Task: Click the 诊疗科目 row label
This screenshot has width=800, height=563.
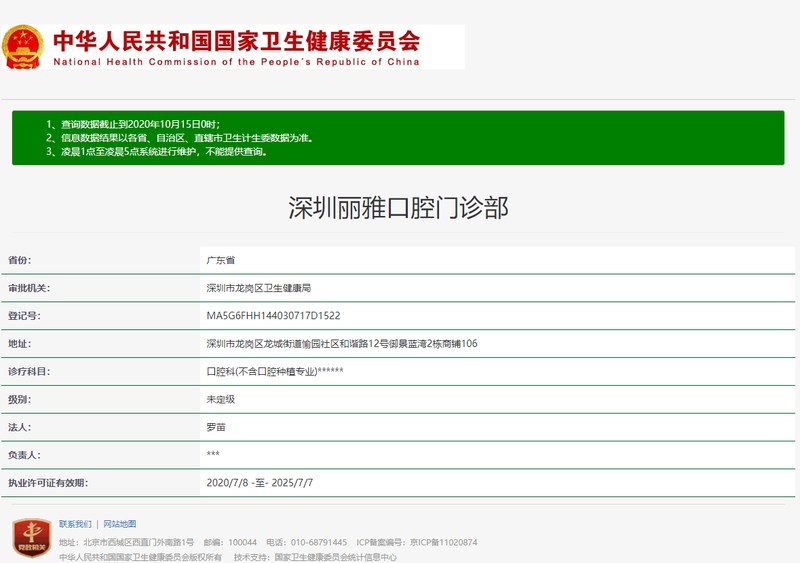Action: click(x=29, y=372)
